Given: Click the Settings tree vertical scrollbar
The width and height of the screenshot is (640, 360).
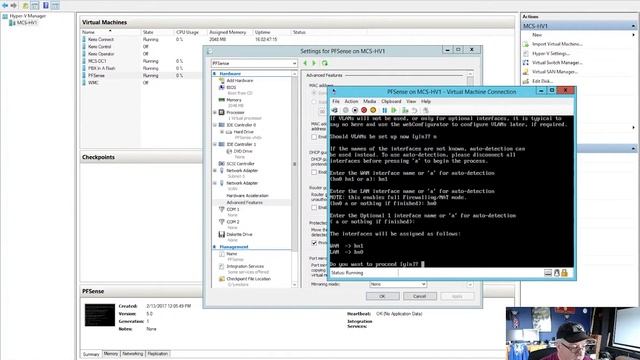Looking at the screenshot, I should tap(295, 180).
